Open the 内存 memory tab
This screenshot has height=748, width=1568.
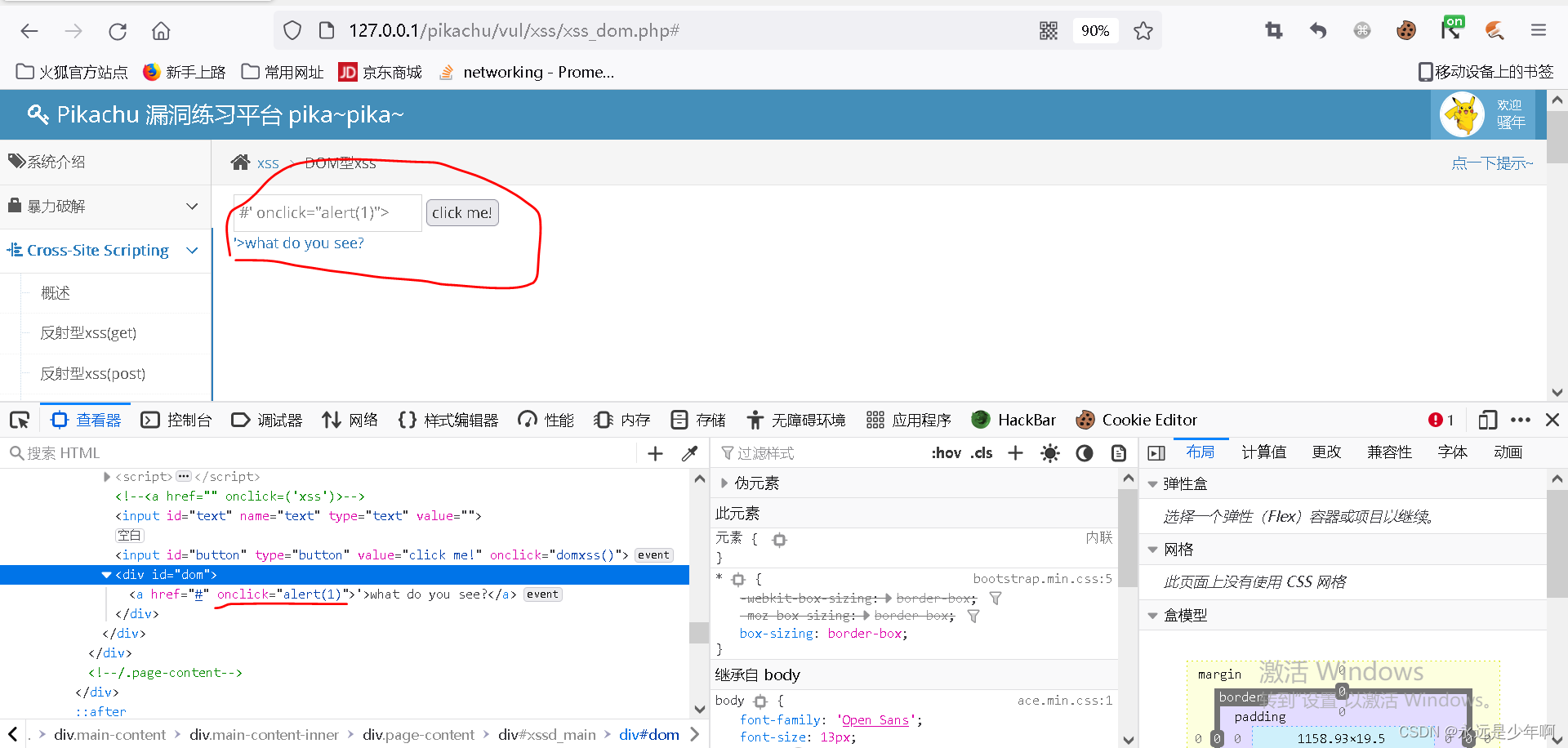(622, 420)
